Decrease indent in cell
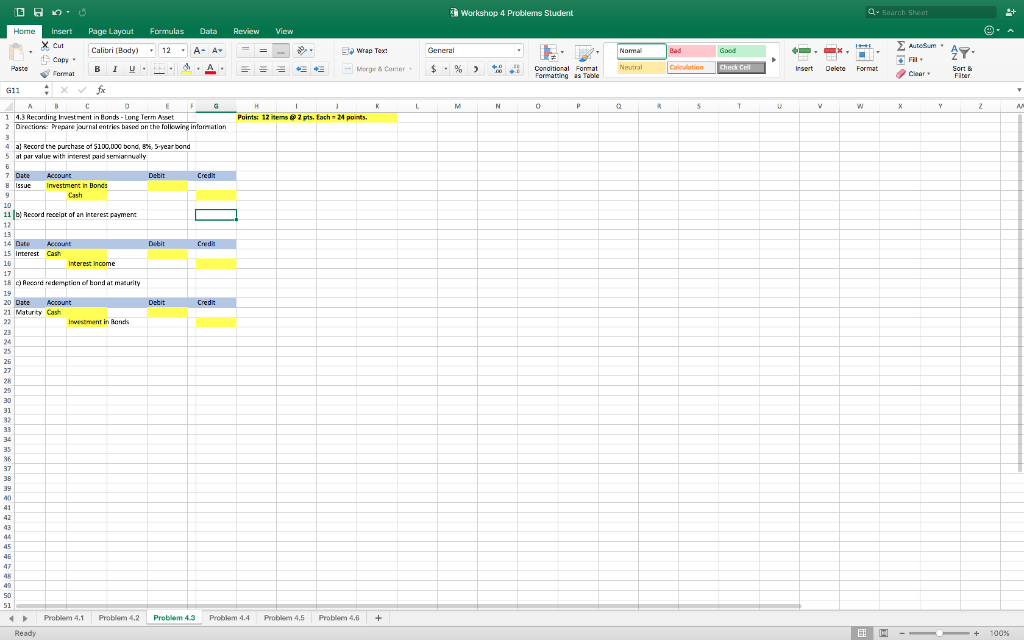Viewport: 1024px width, 640px height. 301,69
